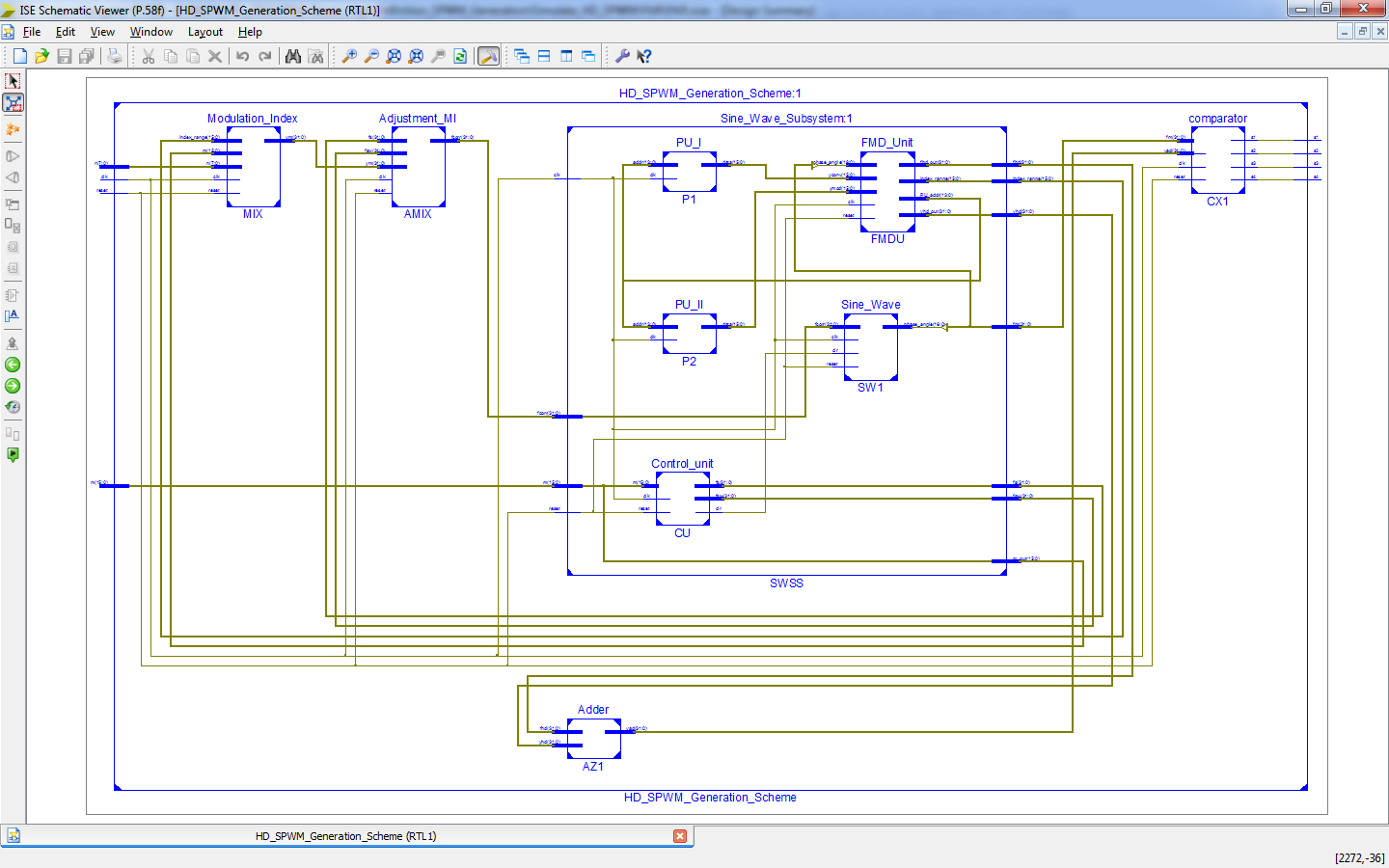1389x868 pixels.
Task: Click the Paste clipboard icon
Action: (x=193, y=56)
